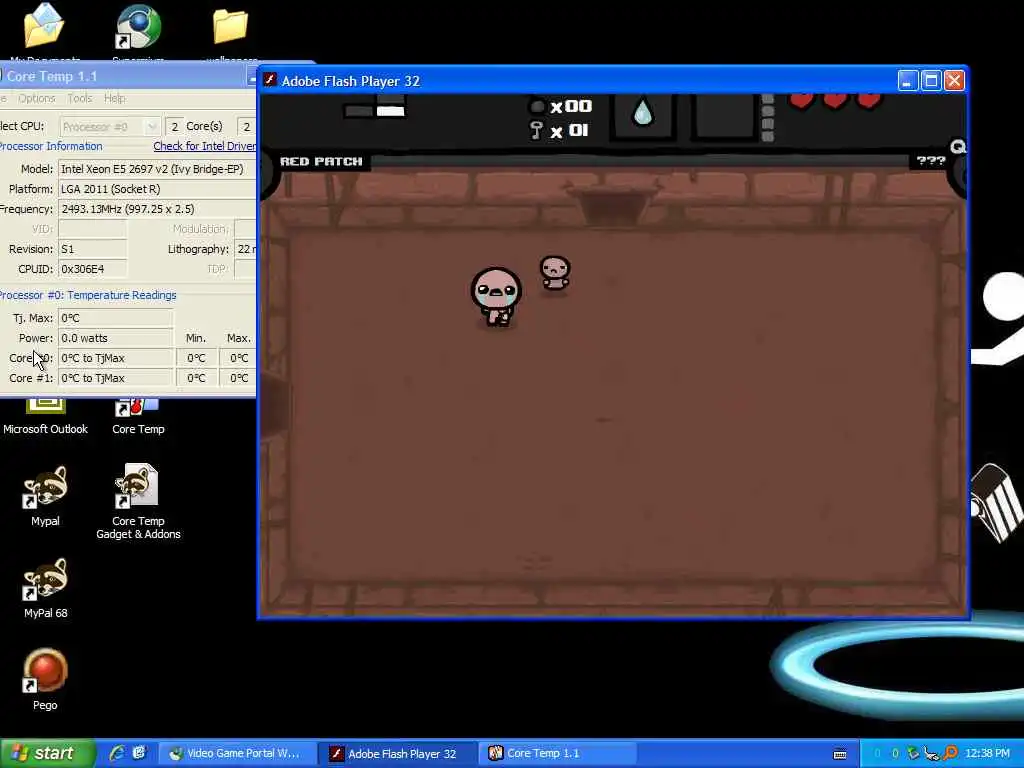Click the Model field in Core Temp
This screenshot has width=1024, height=768.
pyautogui.click(x=157, y=169)
